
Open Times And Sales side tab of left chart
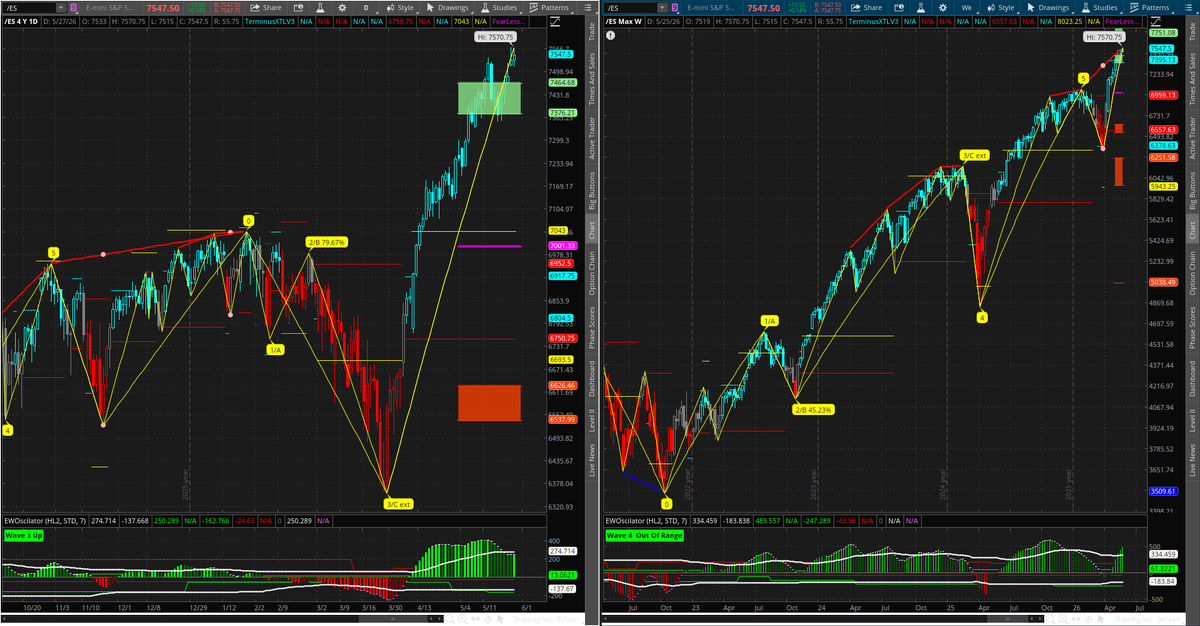[x=591, y=78]
